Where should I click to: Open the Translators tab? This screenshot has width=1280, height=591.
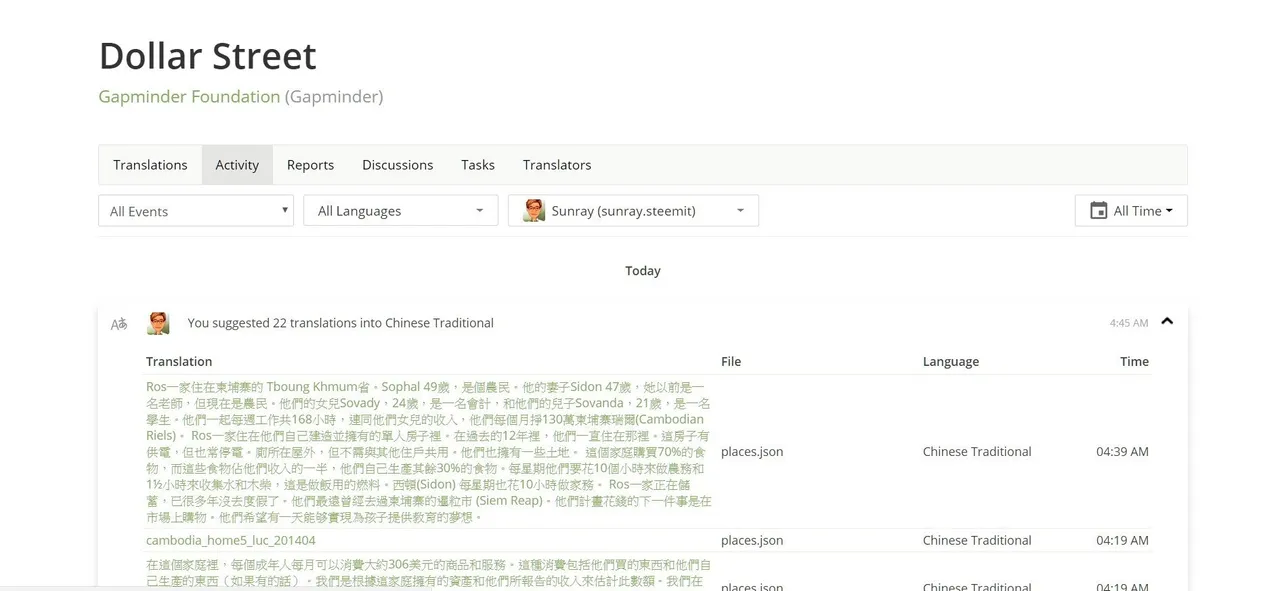coord(557,165)
